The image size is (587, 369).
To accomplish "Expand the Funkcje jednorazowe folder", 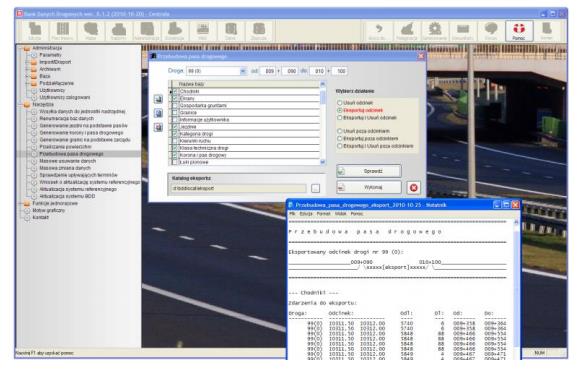I will point(26,204).
